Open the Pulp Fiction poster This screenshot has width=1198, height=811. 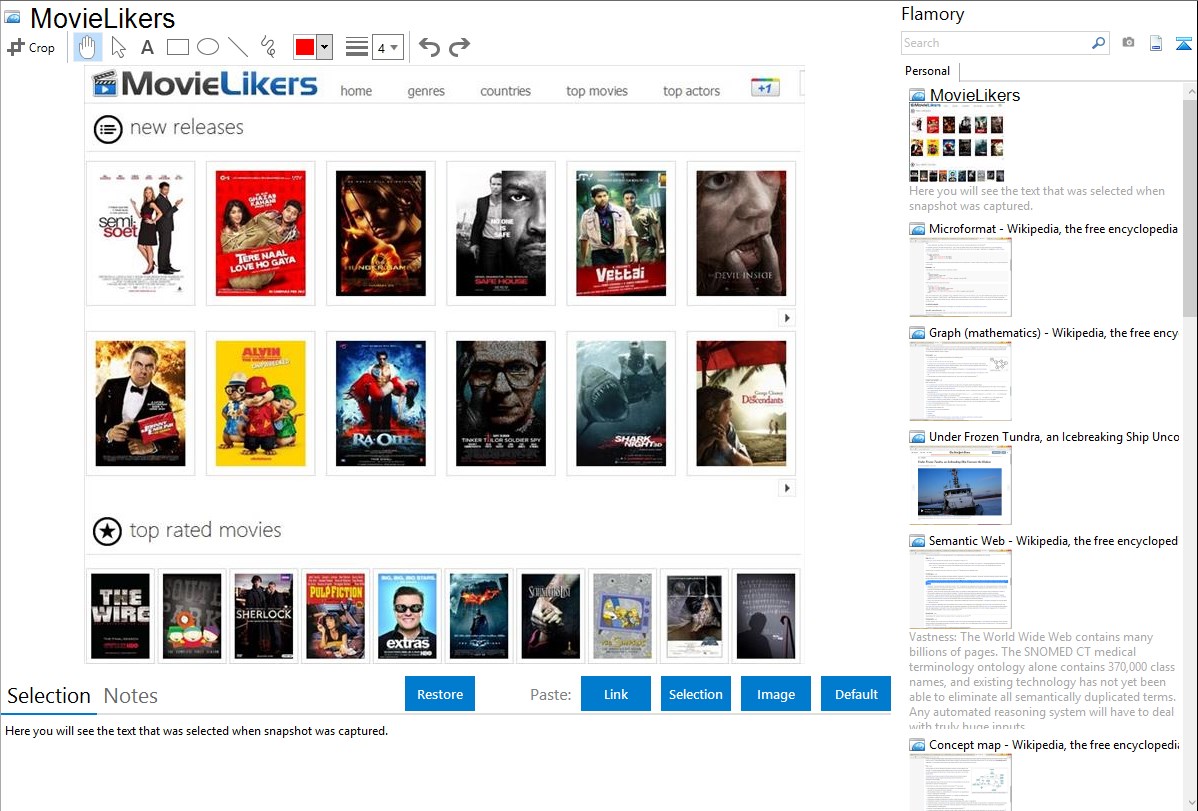(335, 616)
